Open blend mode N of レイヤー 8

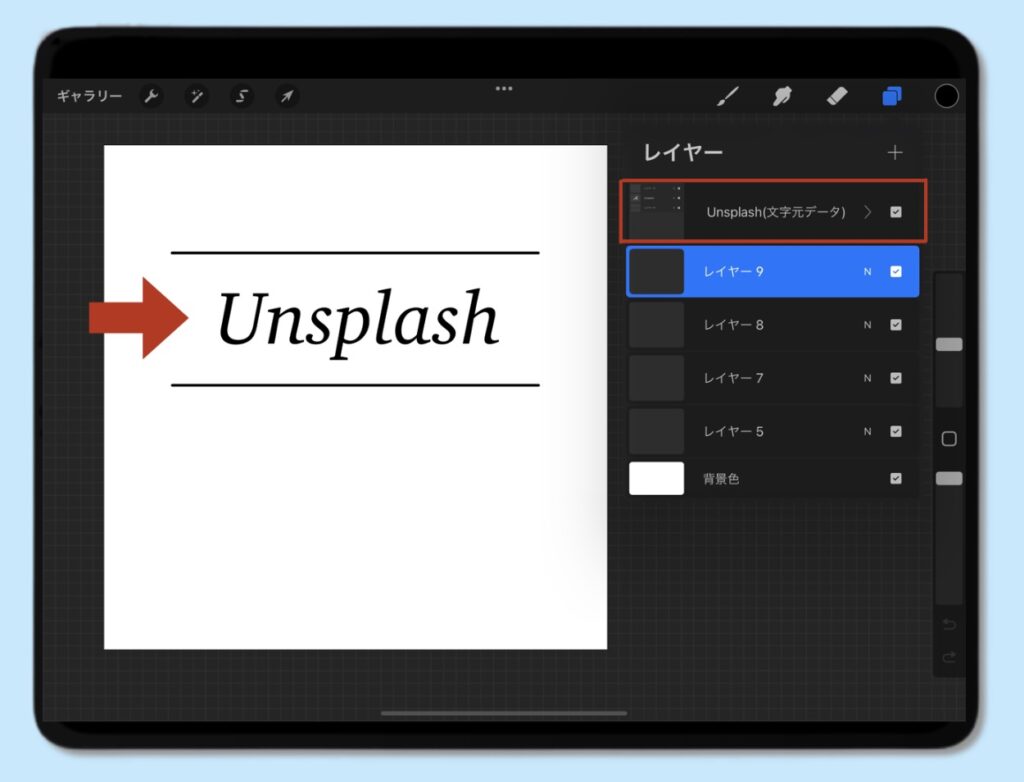tap(867, 325)
